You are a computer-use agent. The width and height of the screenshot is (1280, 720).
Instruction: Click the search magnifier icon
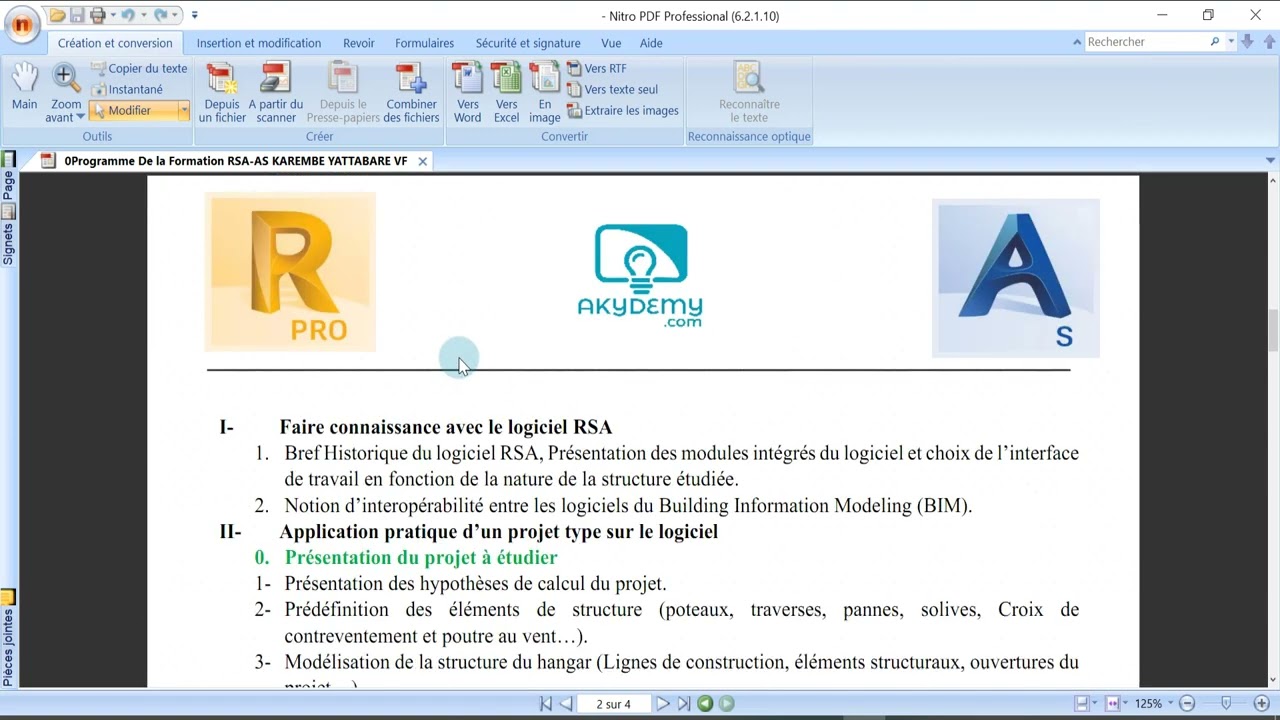[1215, 42]
